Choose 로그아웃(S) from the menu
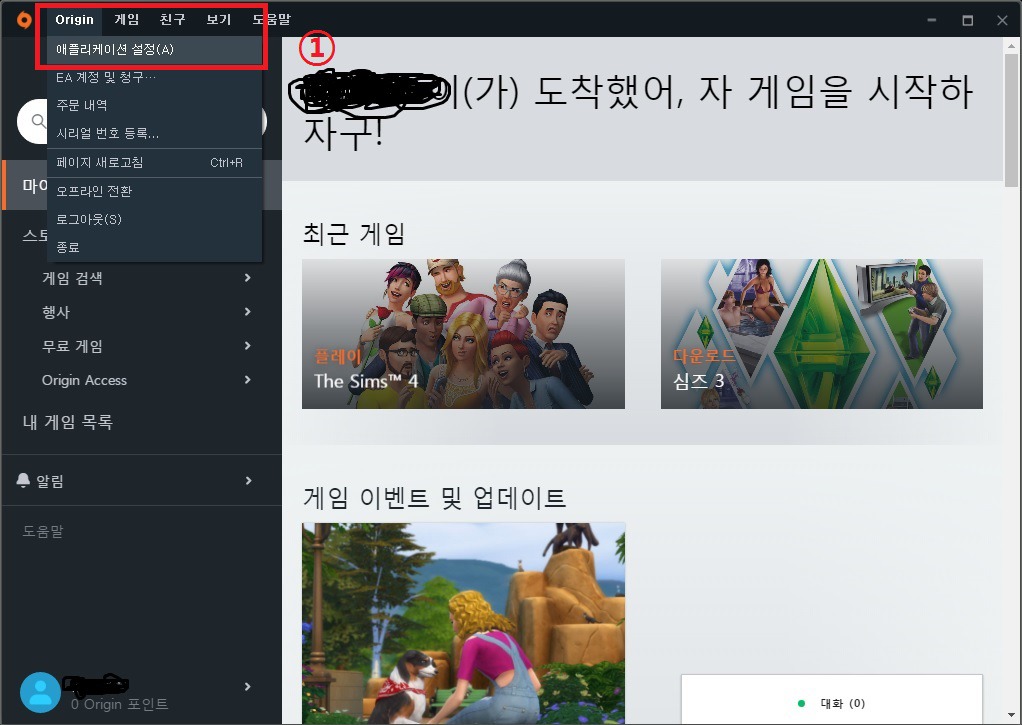 [x=154, y=219]
